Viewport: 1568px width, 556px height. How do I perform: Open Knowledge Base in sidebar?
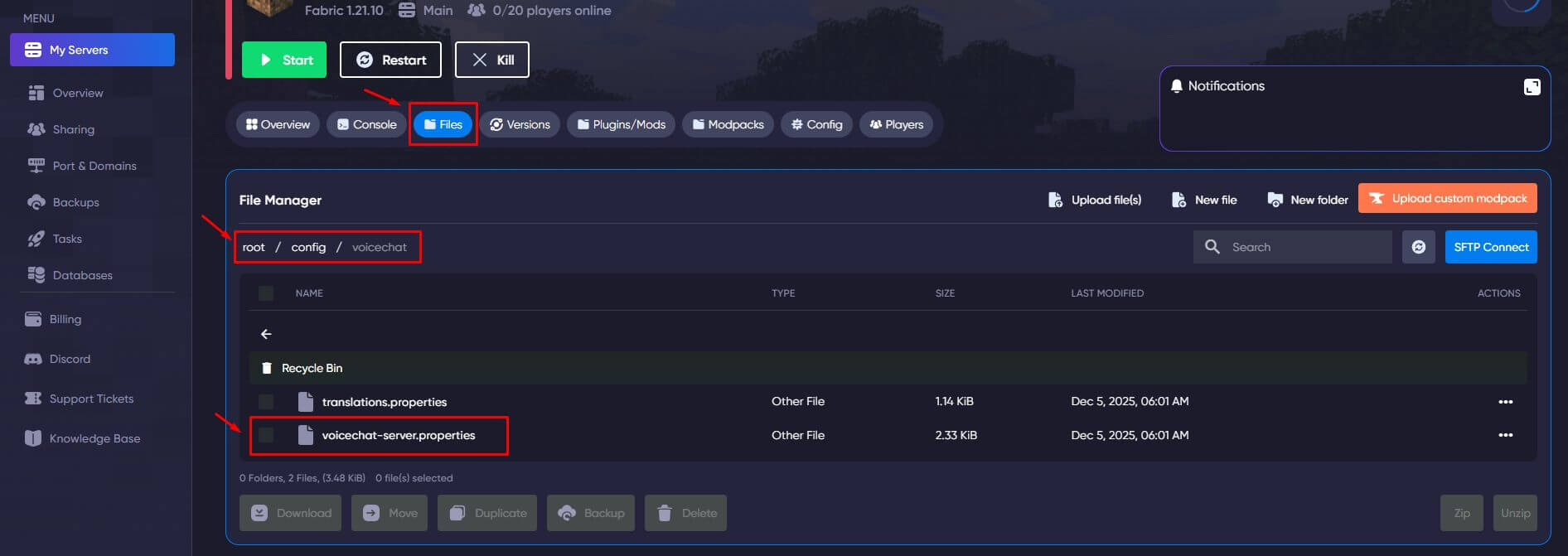pos(94,438)
